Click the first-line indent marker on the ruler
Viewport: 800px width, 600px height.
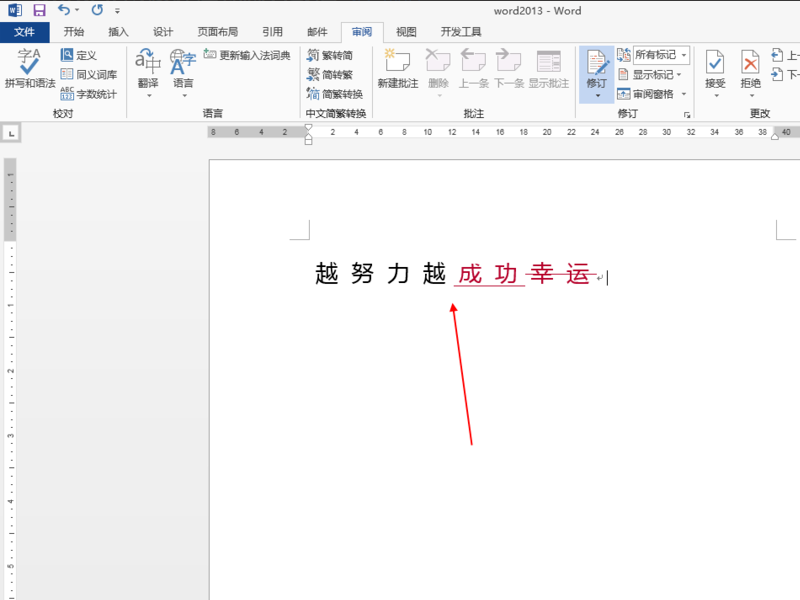[x=308, y=127]
